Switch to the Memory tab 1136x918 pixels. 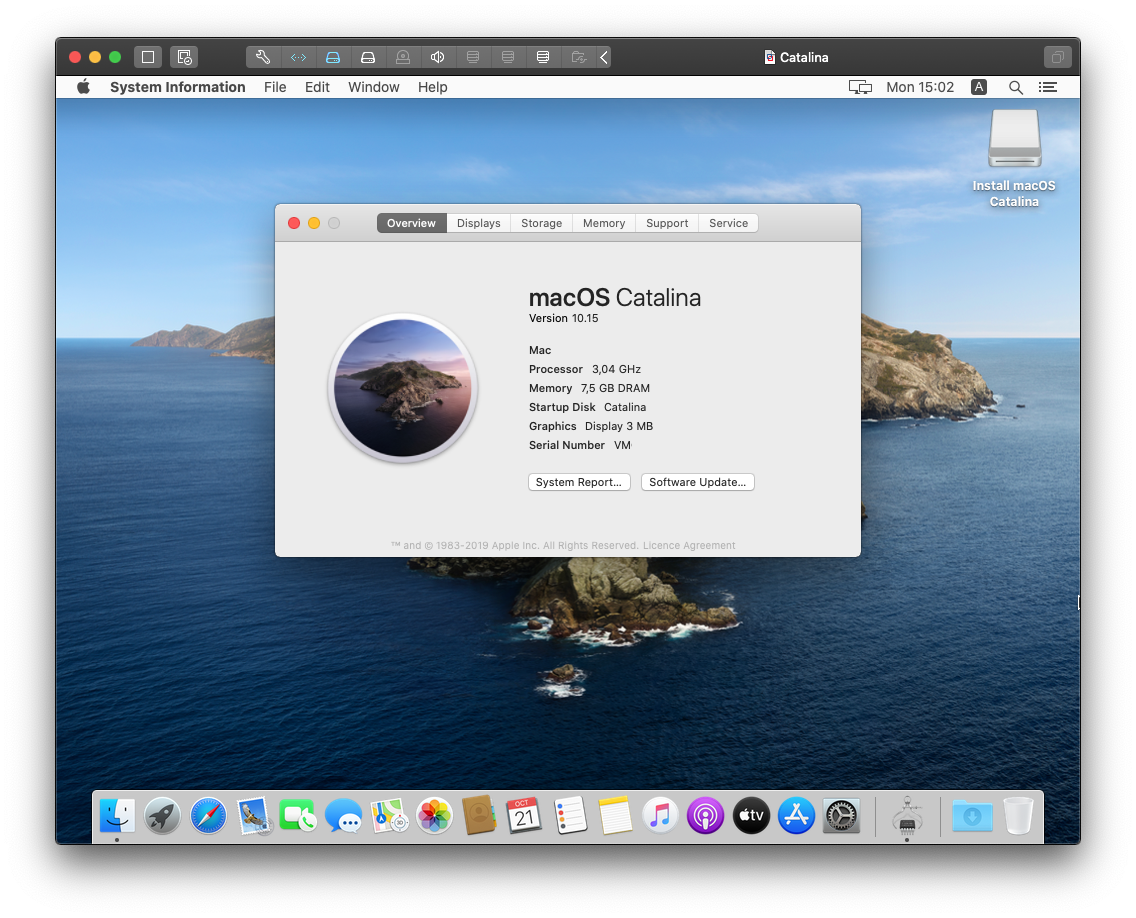click(x=604, y=223)
